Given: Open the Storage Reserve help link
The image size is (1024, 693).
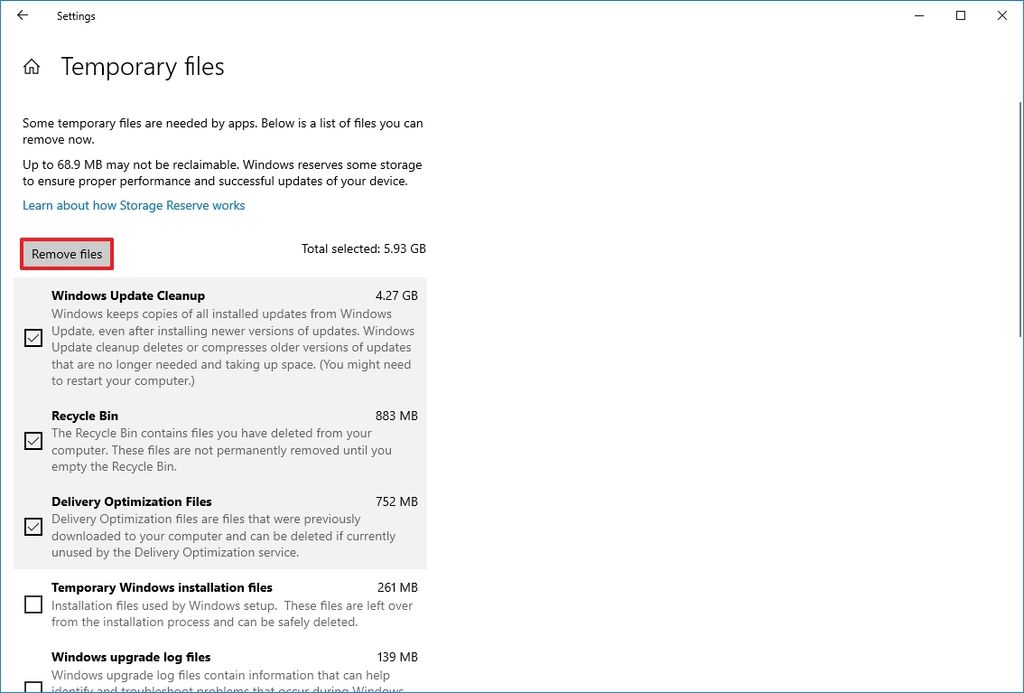Looking at the screenshot, I should coord(133,205).
